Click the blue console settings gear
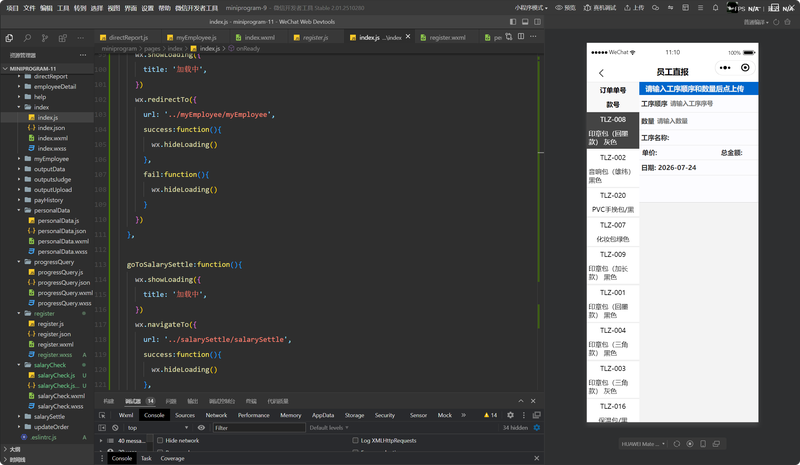Viewport: 800px width, 465px height. tap(537, 428)
